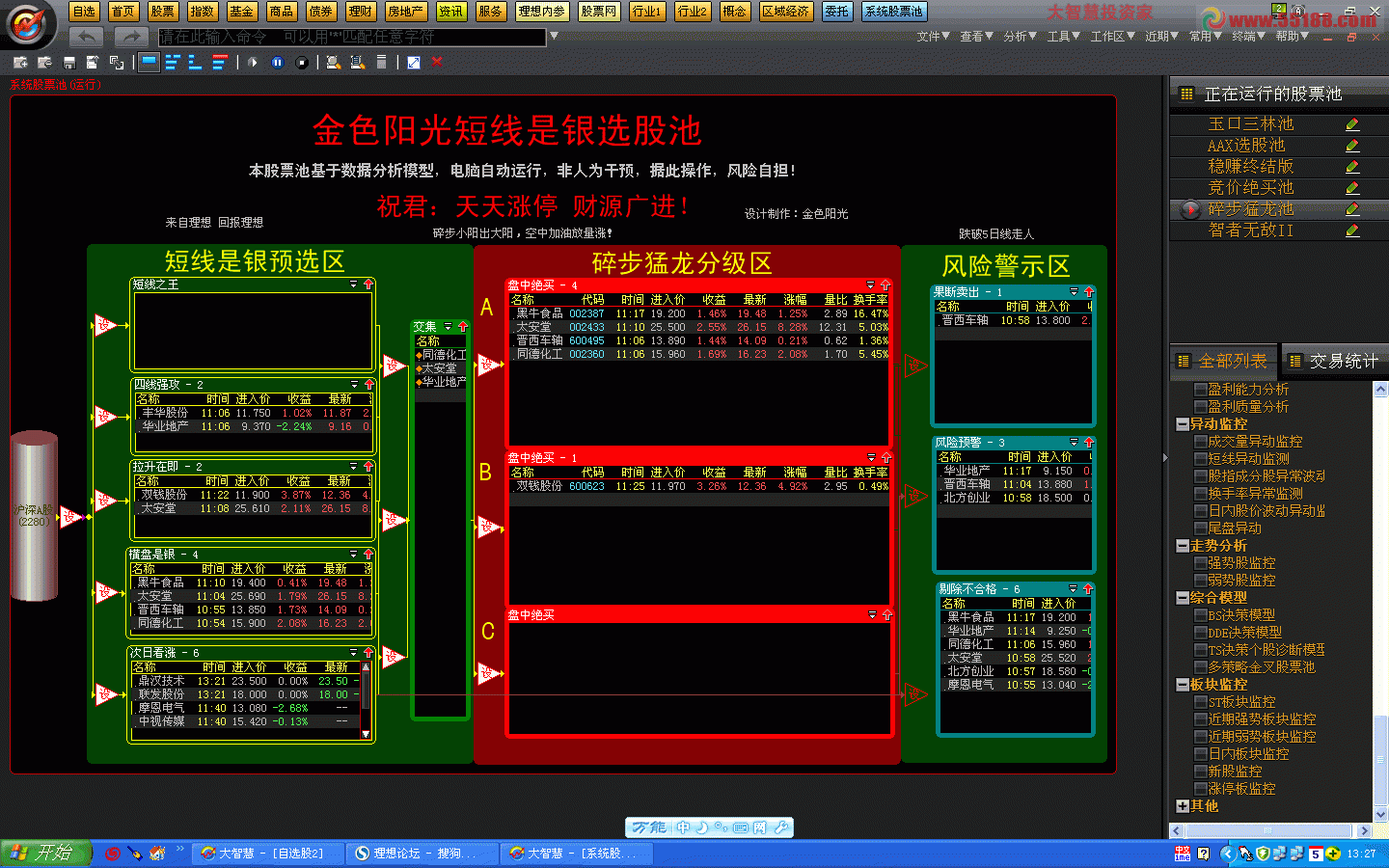Open dropdown on 四线强攻 panel header
Image resolution: width=1389 pixels, height=868 pixels.
(x=354, y=385)
